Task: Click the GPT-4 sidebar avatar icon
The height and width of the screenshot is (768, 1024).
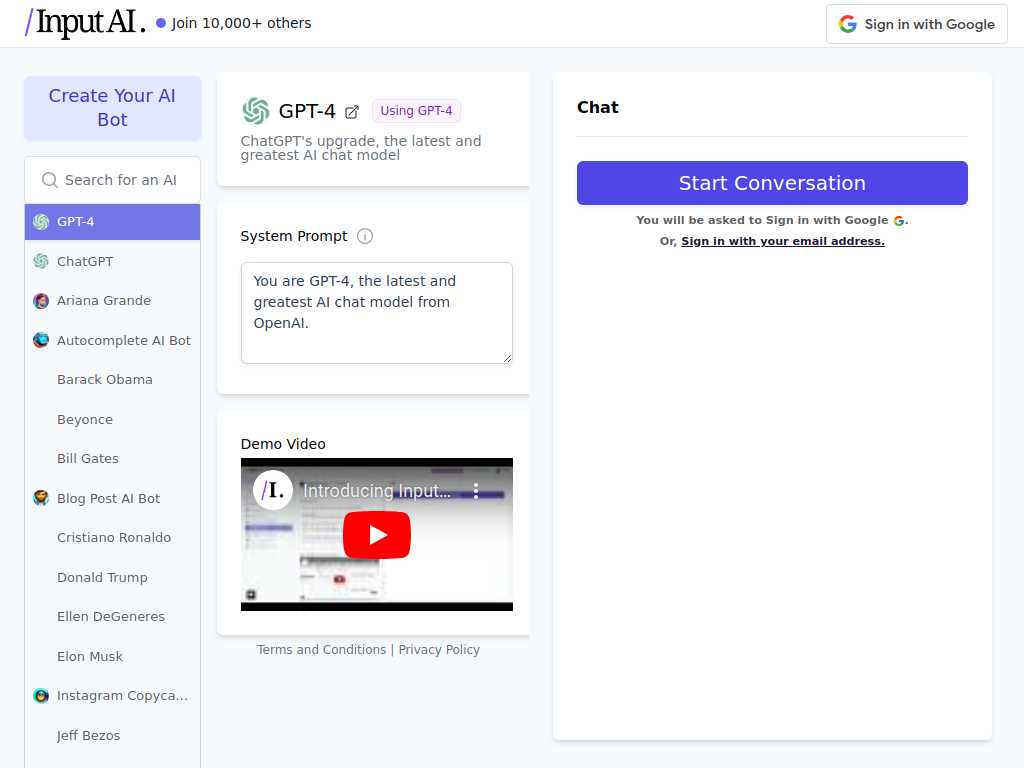Action: click(41, 221)
